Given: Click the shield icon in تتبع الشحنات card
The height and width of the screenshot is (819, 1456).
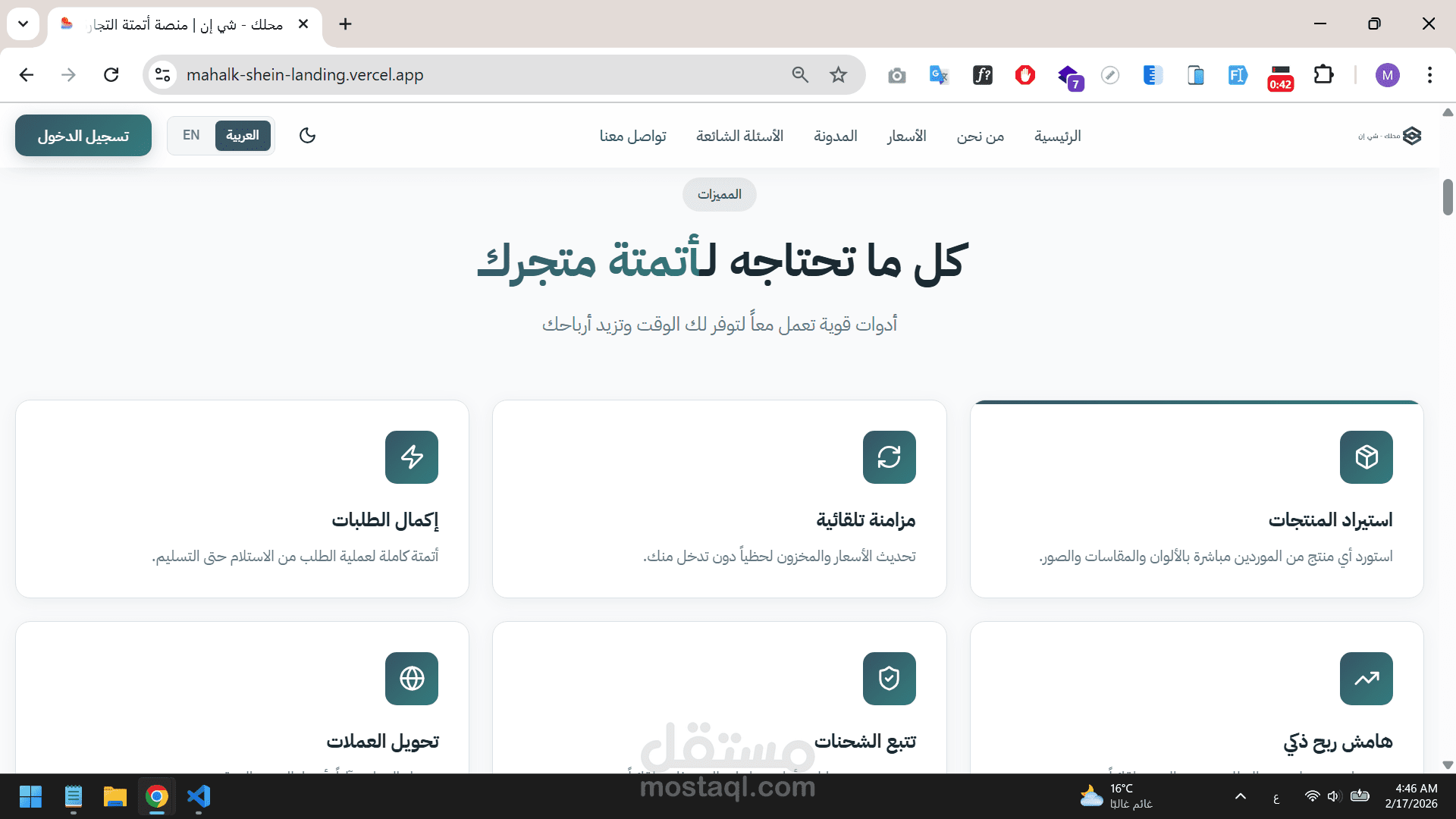Looking at the screenshot, I should (x=889, y=679).
